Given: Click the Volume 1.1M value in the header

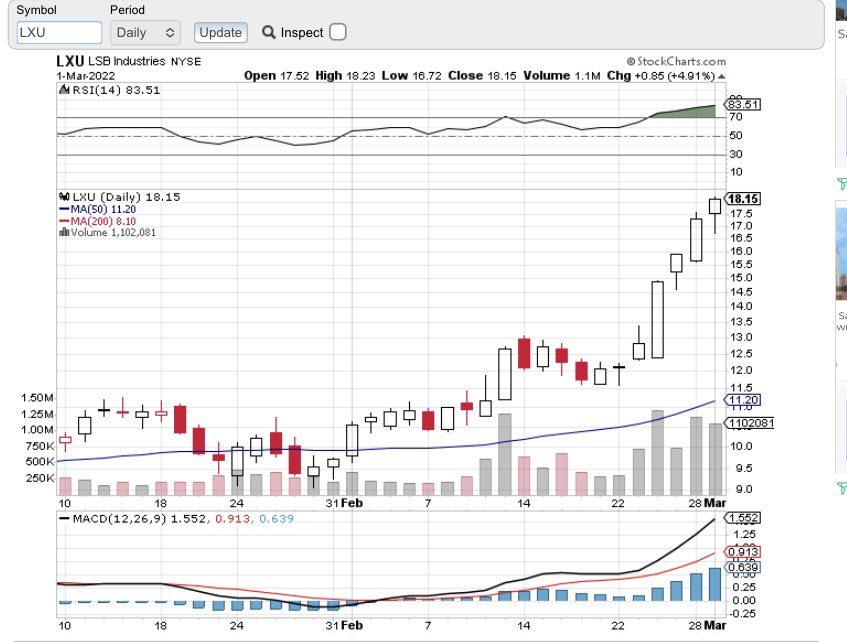Looking at the screenshot, I should coord(562,76).
